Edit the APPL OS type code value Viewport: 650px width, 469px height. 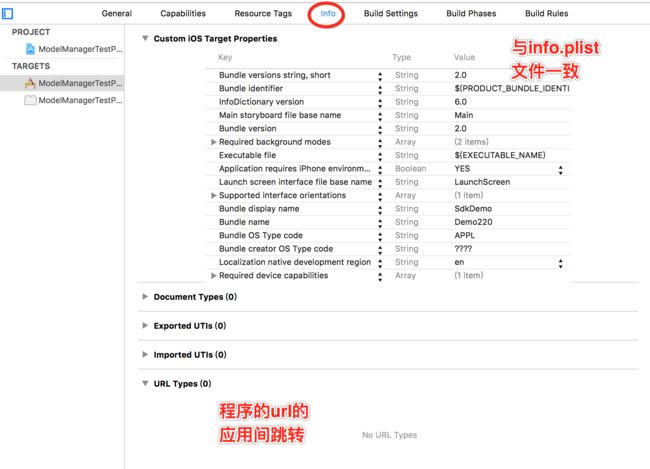point(465,235)
